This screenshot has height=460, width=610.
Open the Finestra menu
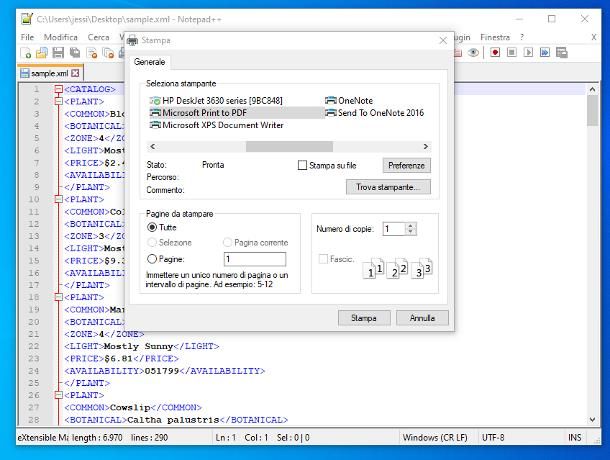pyautogui.click(x=495, y=37)
